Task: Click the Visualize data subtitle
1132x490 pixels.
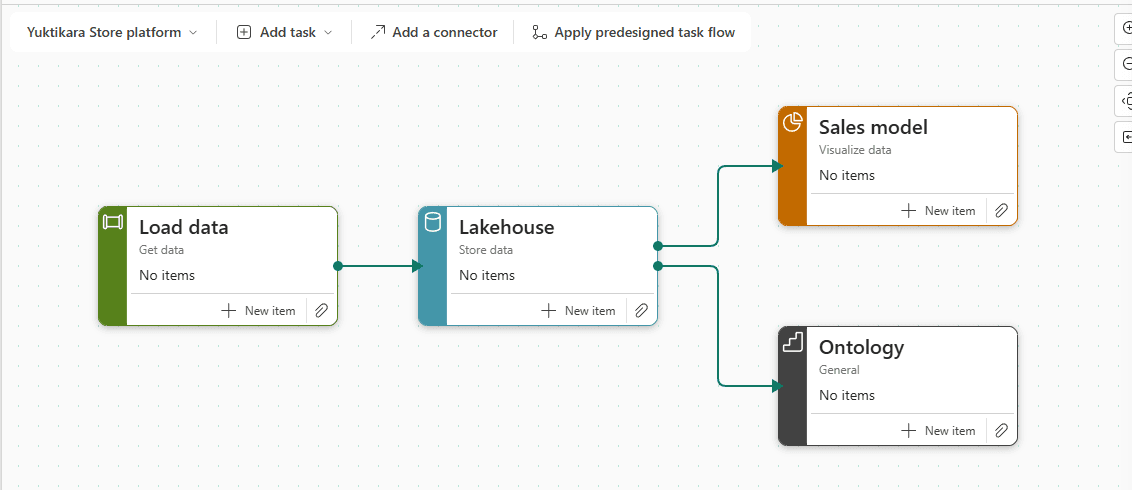Action: point(855,150)
